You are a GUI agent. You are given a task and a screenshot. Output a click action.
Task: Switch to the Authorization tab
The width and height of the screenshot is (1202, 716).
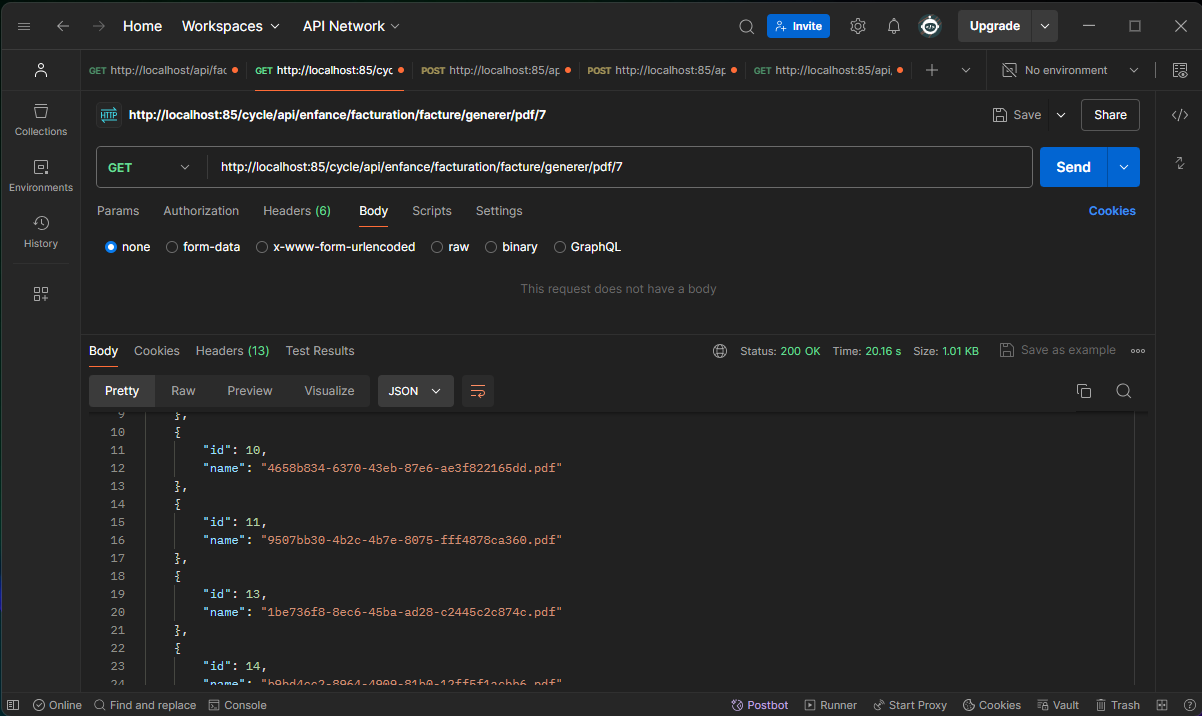pyautogui.click(x=201, y=211)
